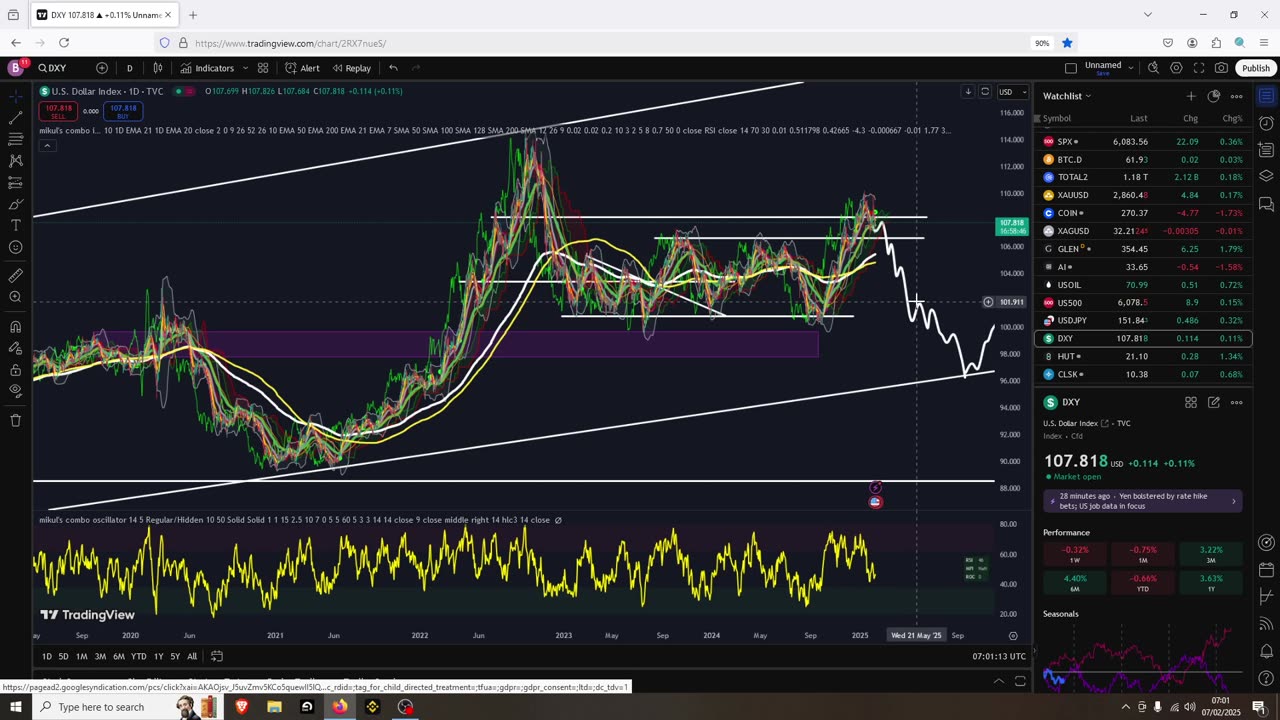
Task: Sort watchlist by Chg% column header
Action: tap(1232, 118)
